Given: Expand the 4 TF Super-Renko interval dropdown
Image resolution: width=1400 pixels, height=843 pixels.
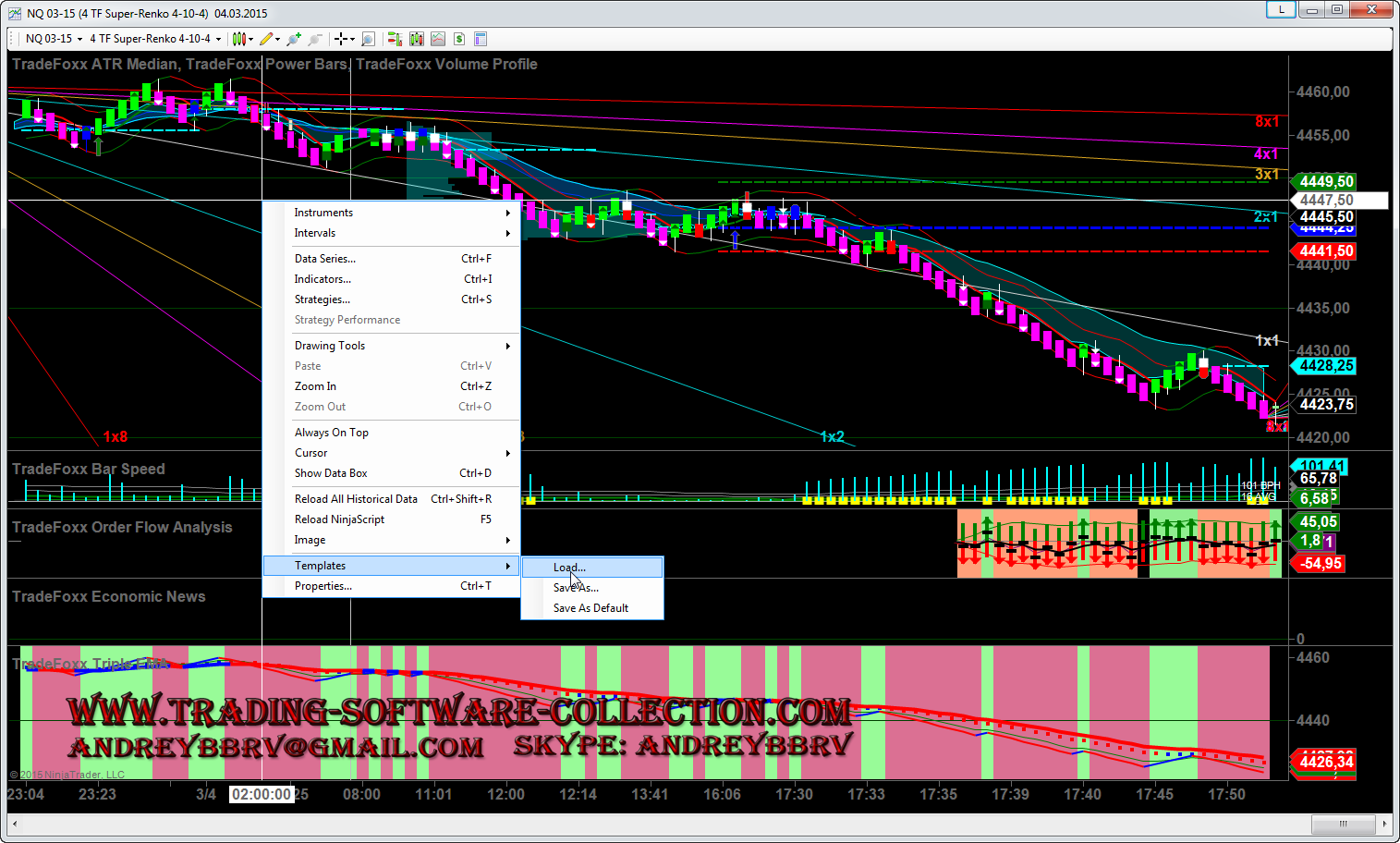Looking at the screenshot, I should tap(155, 39).
